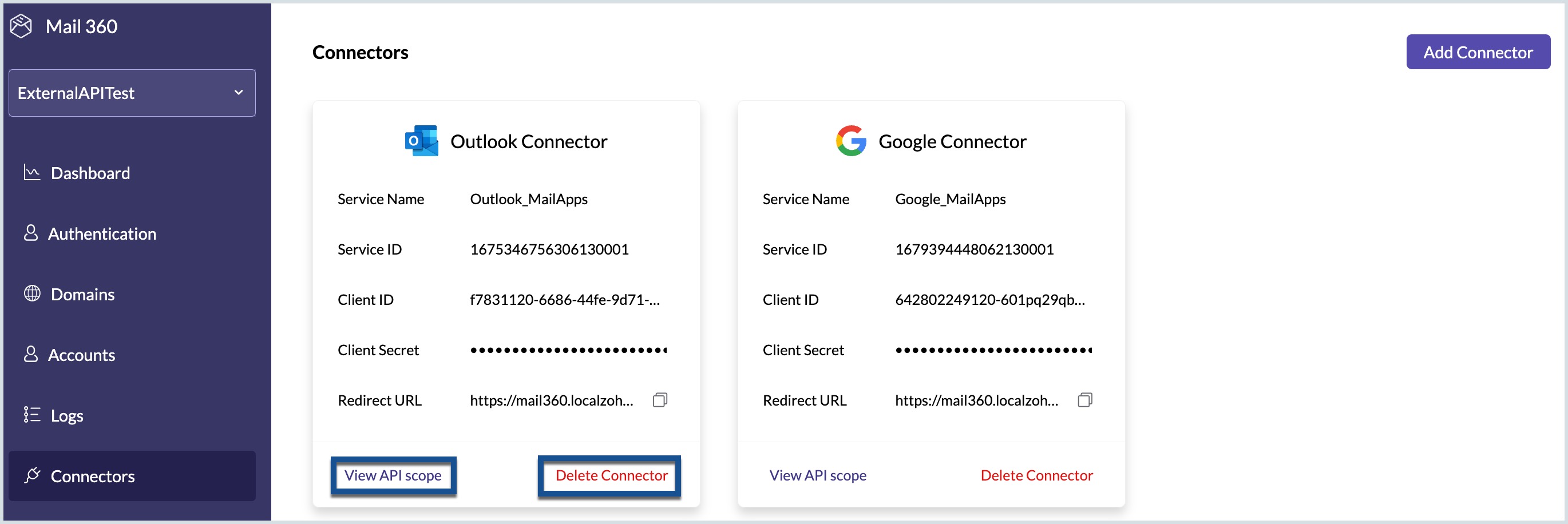The width and height of the screenshot is (1568, 524).
Task: Click the Dashboard chart icon
Action: coord(31,172)
